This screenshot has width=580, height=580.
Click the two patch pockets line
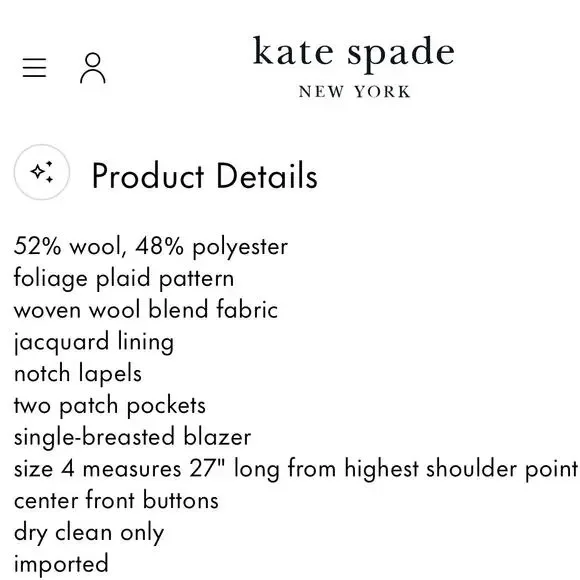click(x=110, y=406)
